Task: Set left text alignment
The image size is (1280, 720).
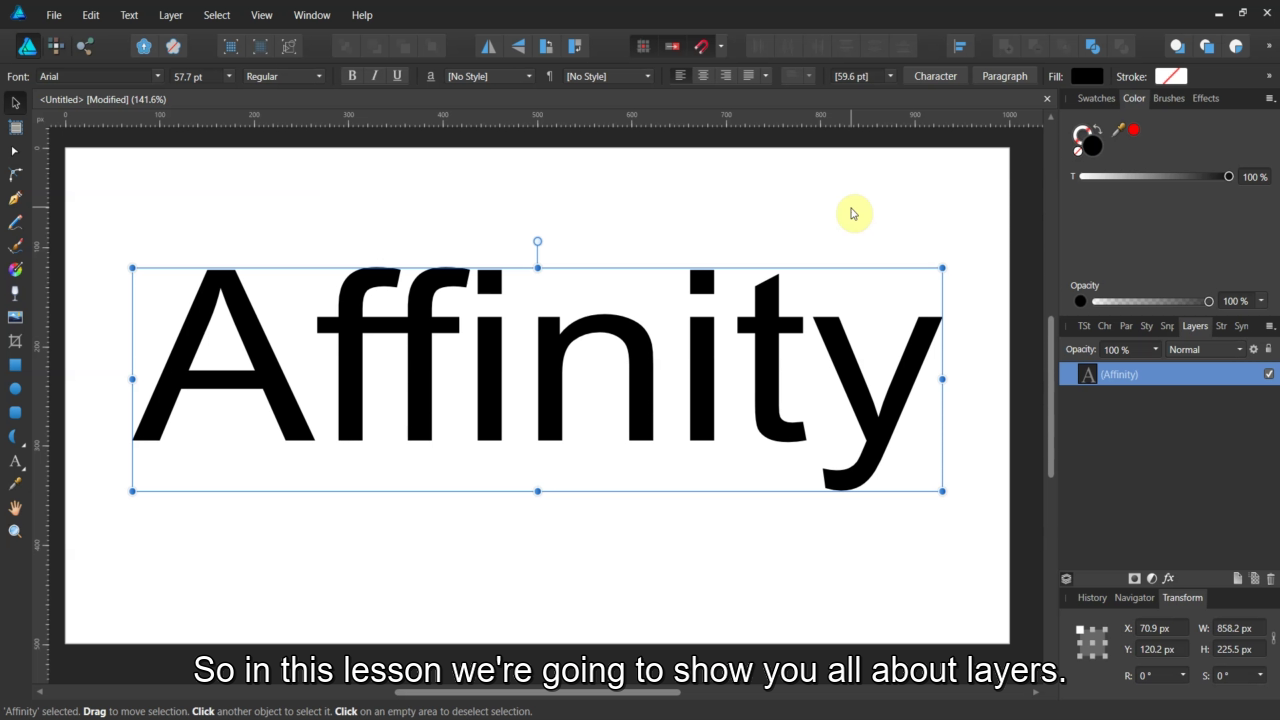Action: click(680, 76)
